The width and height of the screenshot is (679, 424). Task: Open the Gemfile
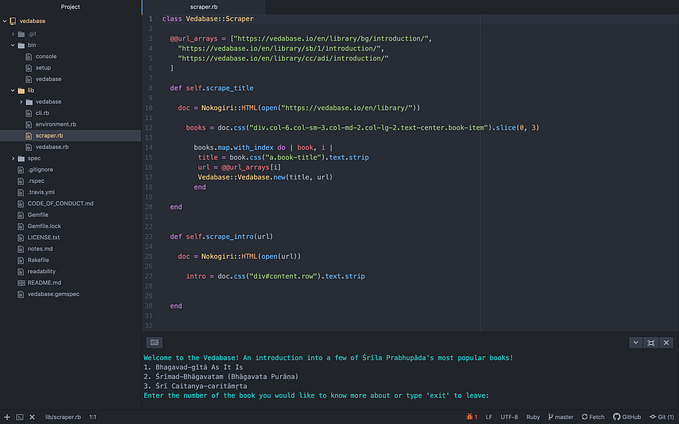(x=38, y=215)
